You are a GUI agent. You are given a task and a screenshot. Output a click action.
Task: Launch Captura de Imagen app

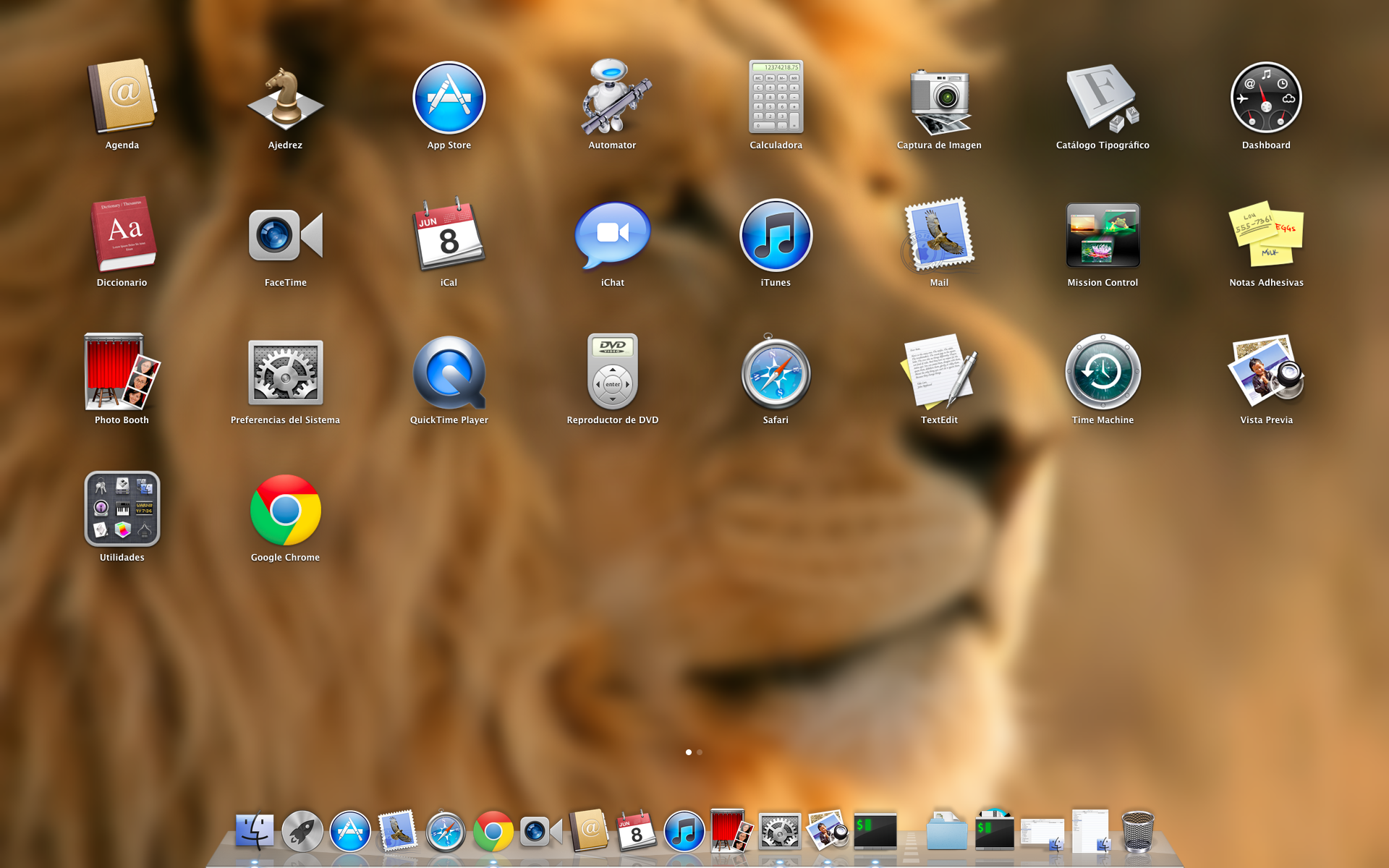939,100
